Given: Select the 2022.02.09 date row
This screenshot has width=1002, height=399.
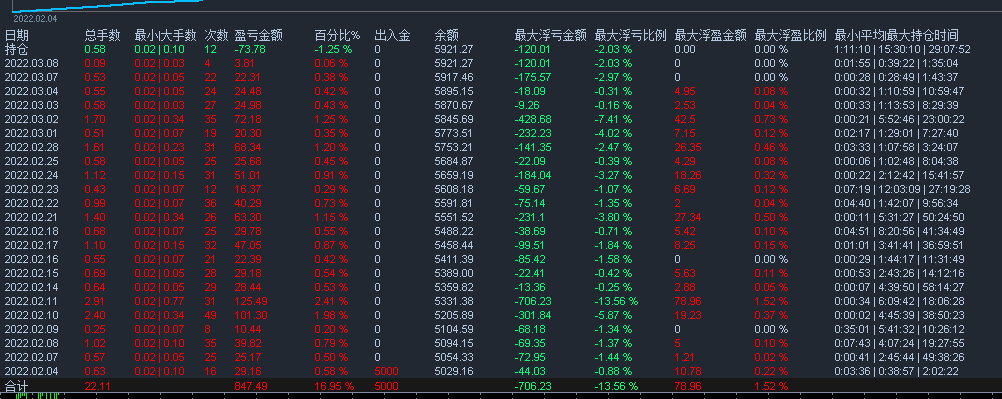Looking at the screenshot, I should click(x=31, y=329).
